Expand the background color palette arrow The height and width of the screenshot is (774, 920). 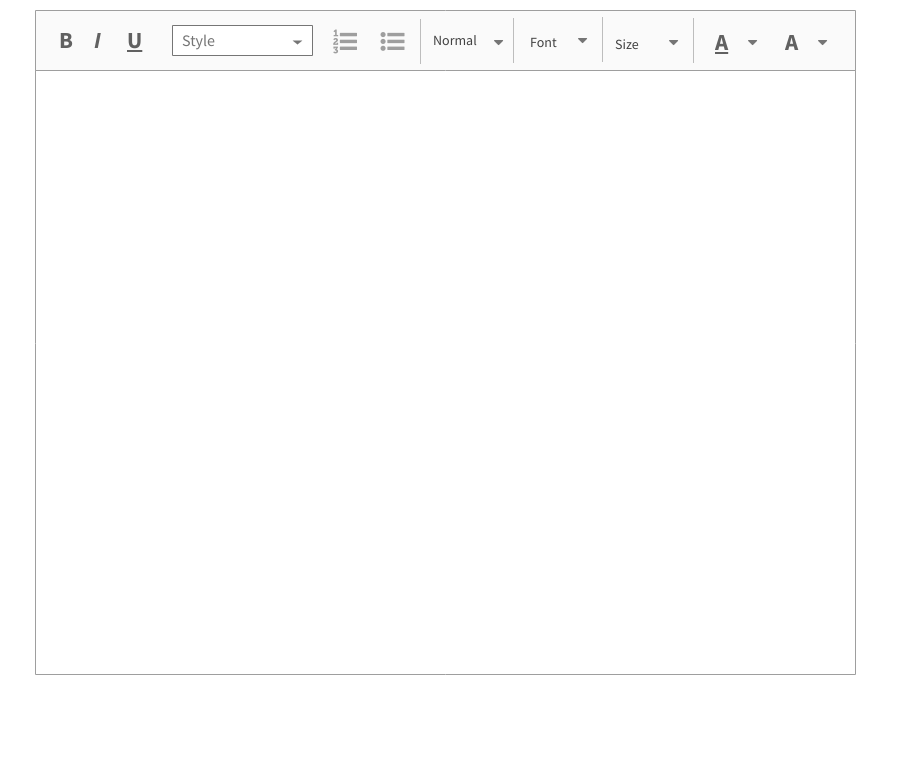pos(822,42)
